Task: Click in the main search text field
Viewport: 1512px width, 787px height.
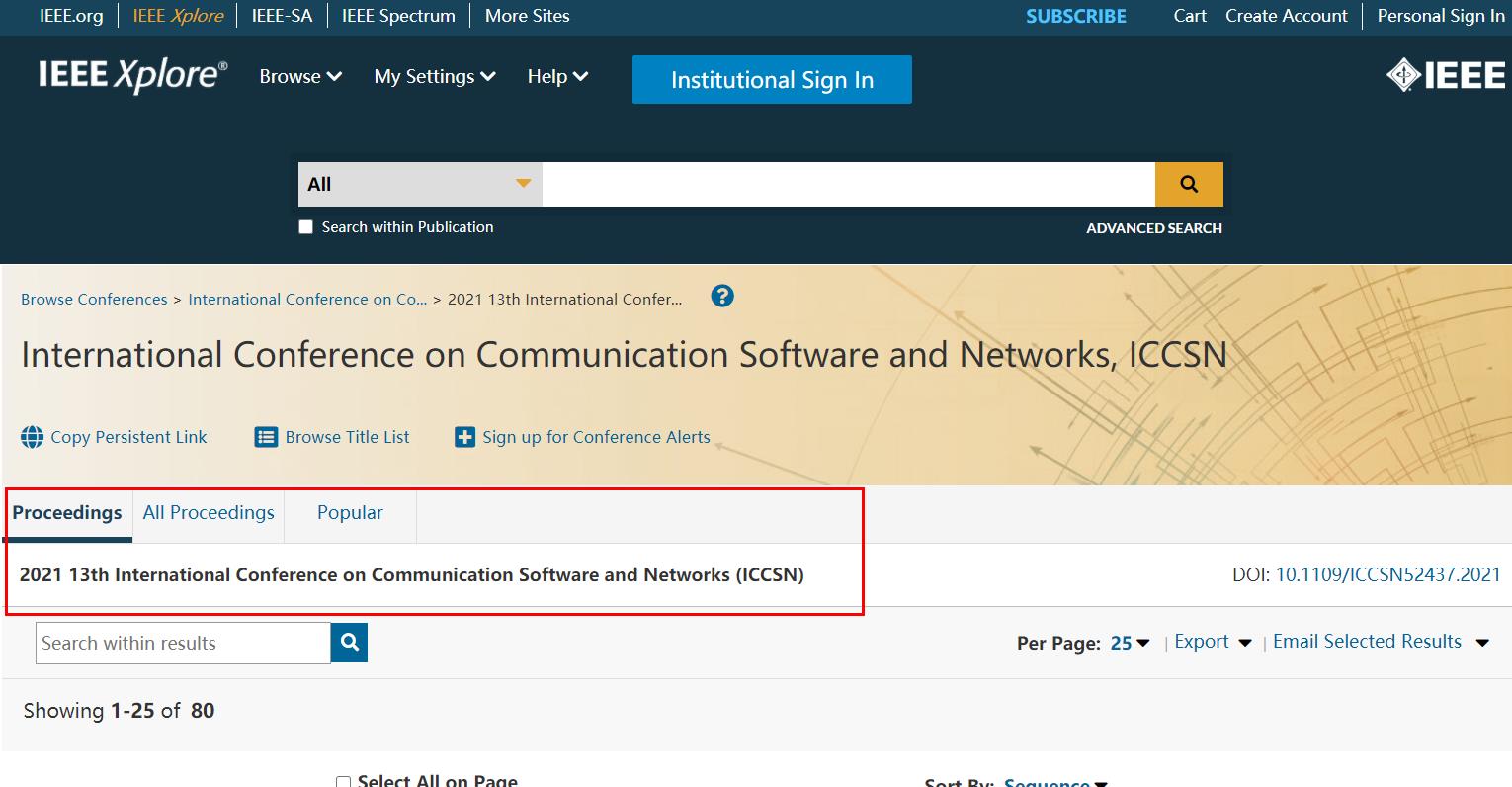Action: 849,184
